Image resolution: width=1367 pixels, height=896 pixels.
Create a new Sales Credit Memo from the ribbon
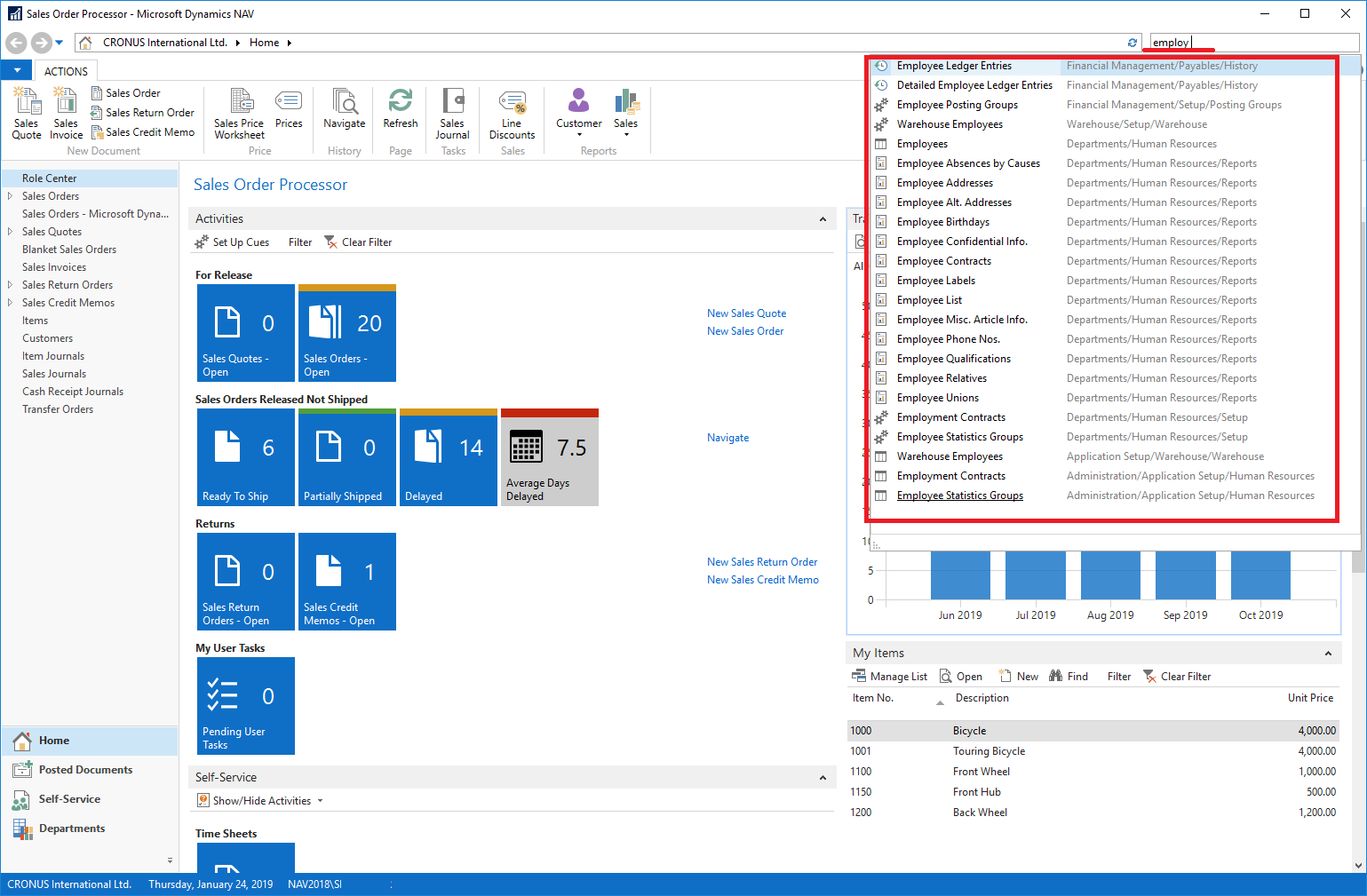[142, 132]
